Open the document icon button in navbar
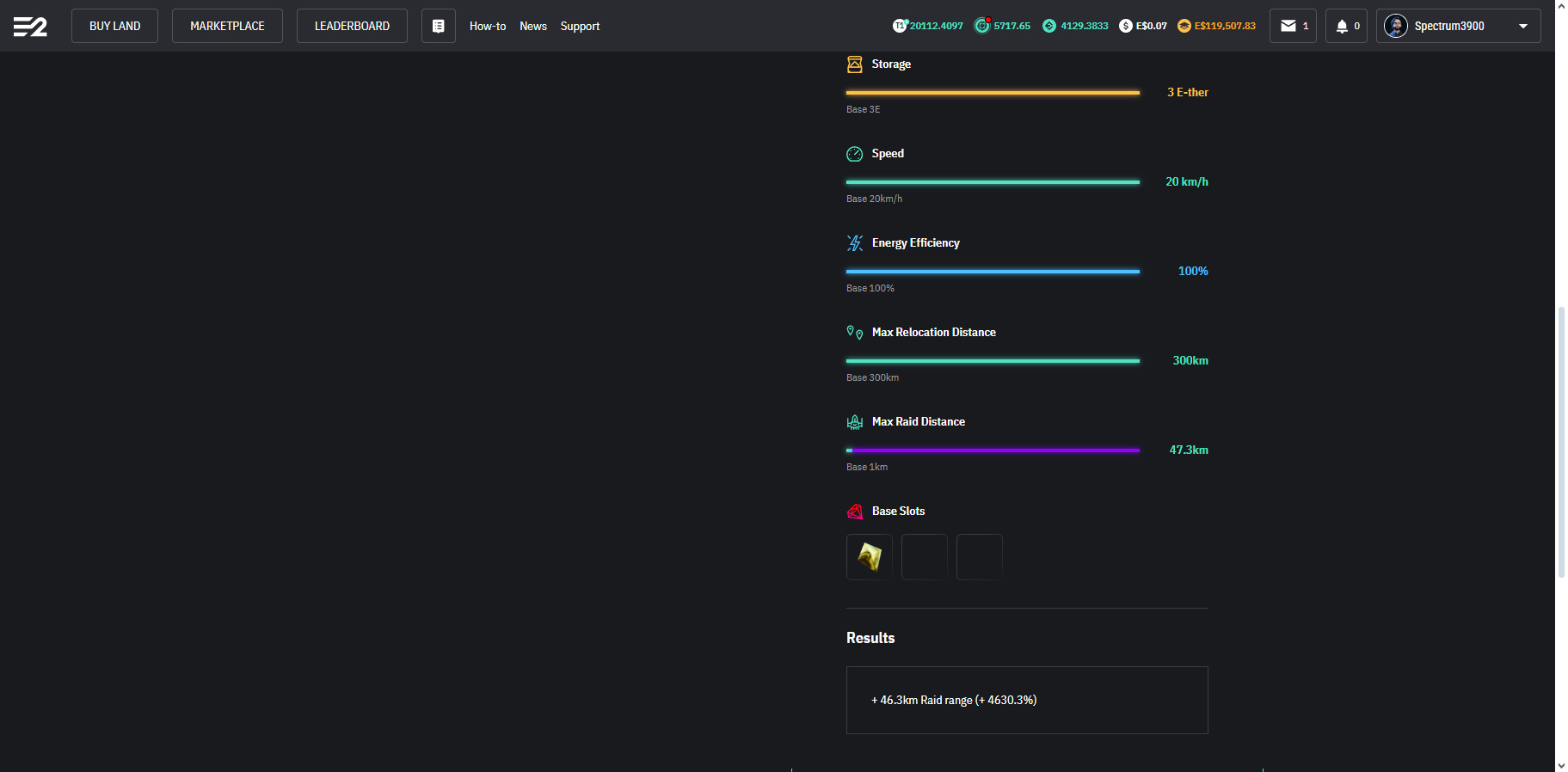The height and width of the screenshot is (772, 1568). pyautogui.click(x=438, y=26)
